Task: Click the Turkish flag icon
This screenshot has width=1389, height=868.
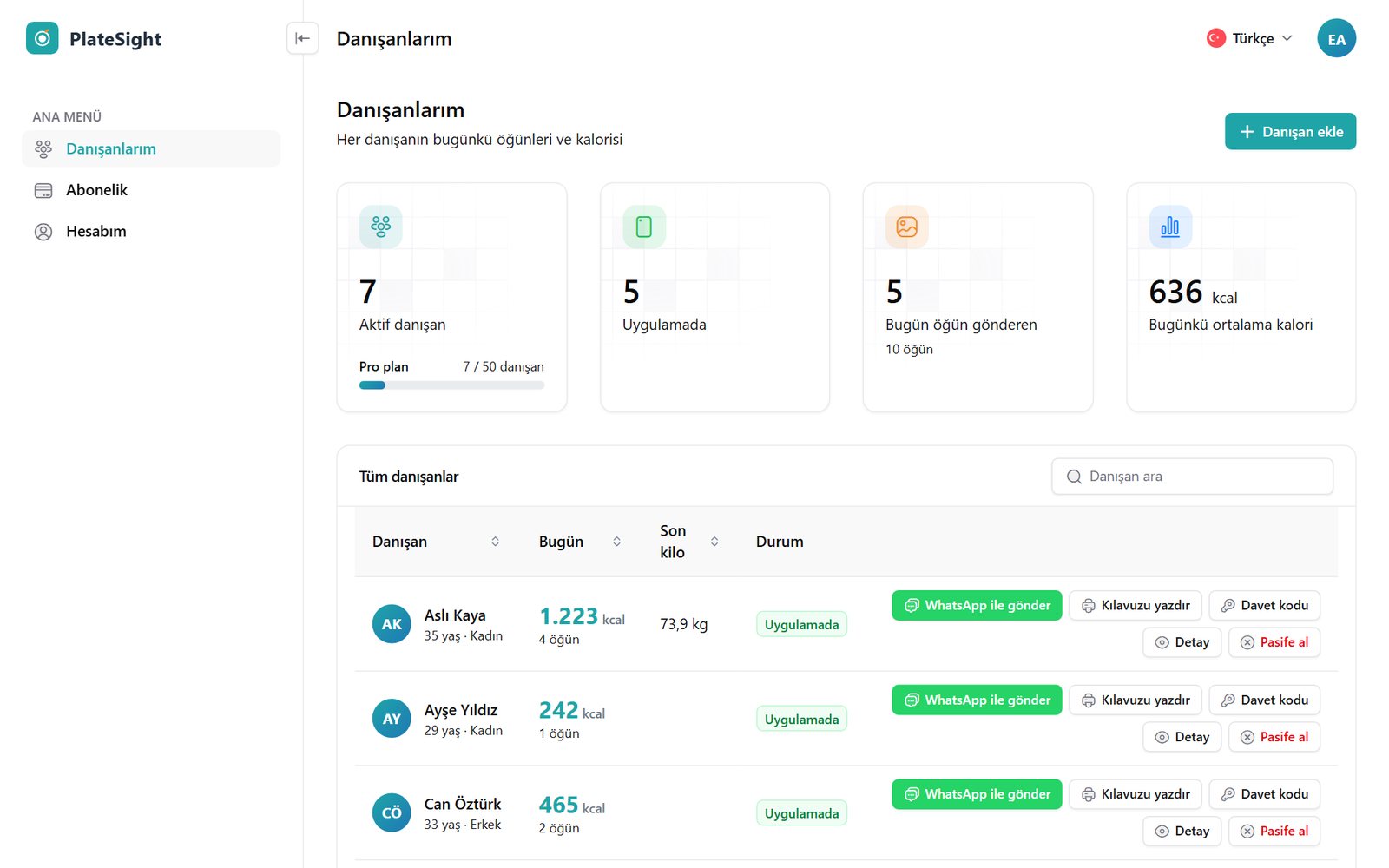Action: pos(1215,38)
